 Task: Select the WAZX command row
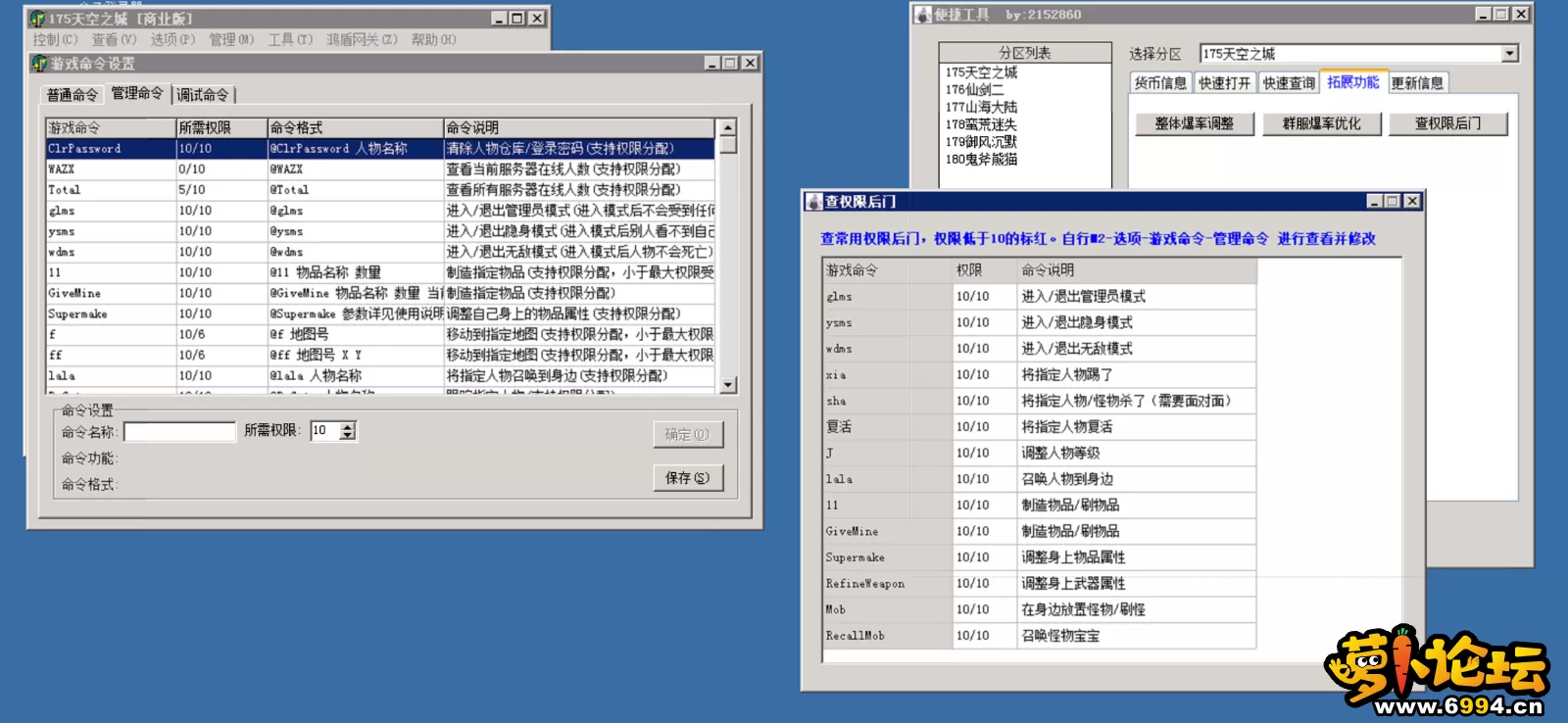click(x=380, y=169)
